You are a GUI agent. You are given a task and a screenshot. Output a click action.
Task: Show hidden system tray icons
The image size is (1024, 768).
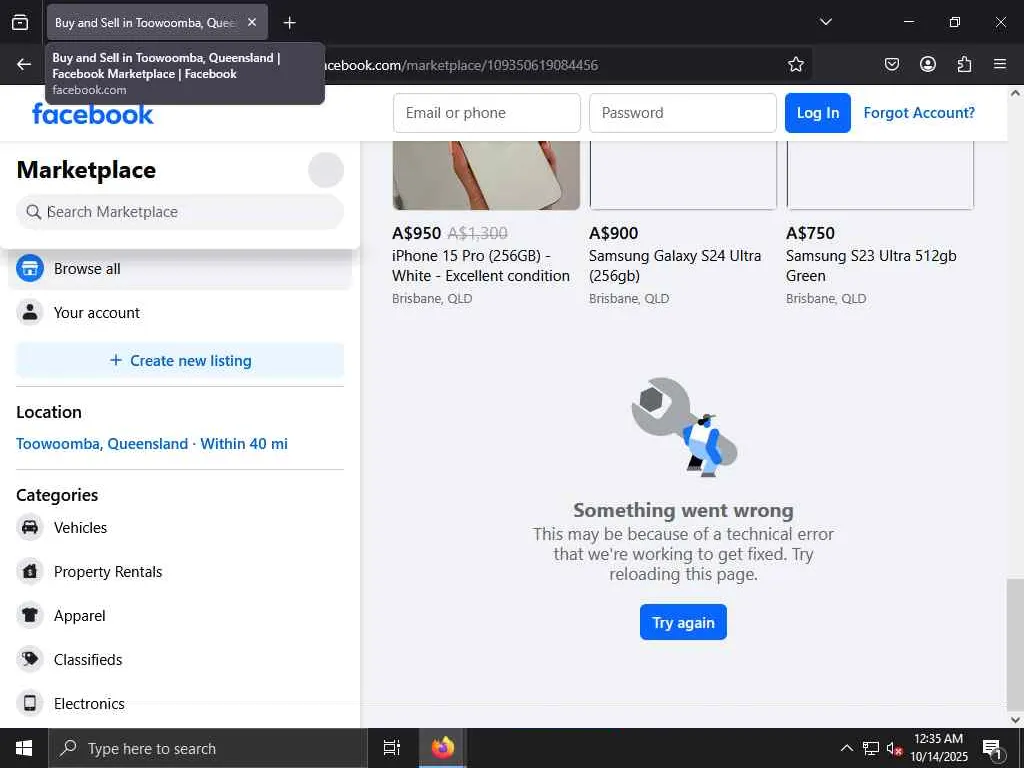[846, 748]
